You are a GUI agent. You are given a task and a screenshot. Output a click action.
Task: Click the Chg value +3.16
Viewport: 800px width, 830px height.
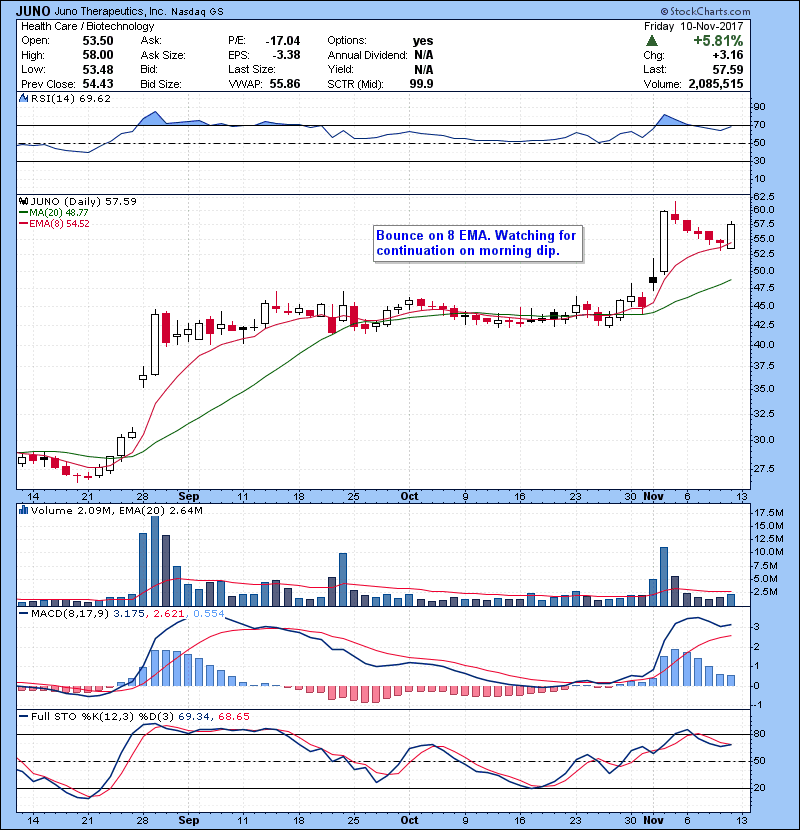727,55
